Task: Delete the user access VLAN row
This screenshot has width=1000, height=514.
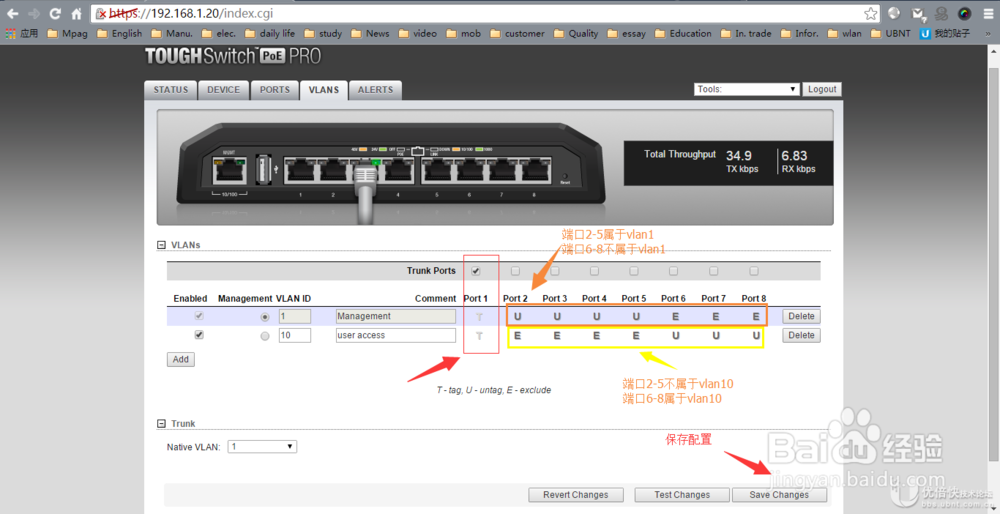Action: (801, 335)
